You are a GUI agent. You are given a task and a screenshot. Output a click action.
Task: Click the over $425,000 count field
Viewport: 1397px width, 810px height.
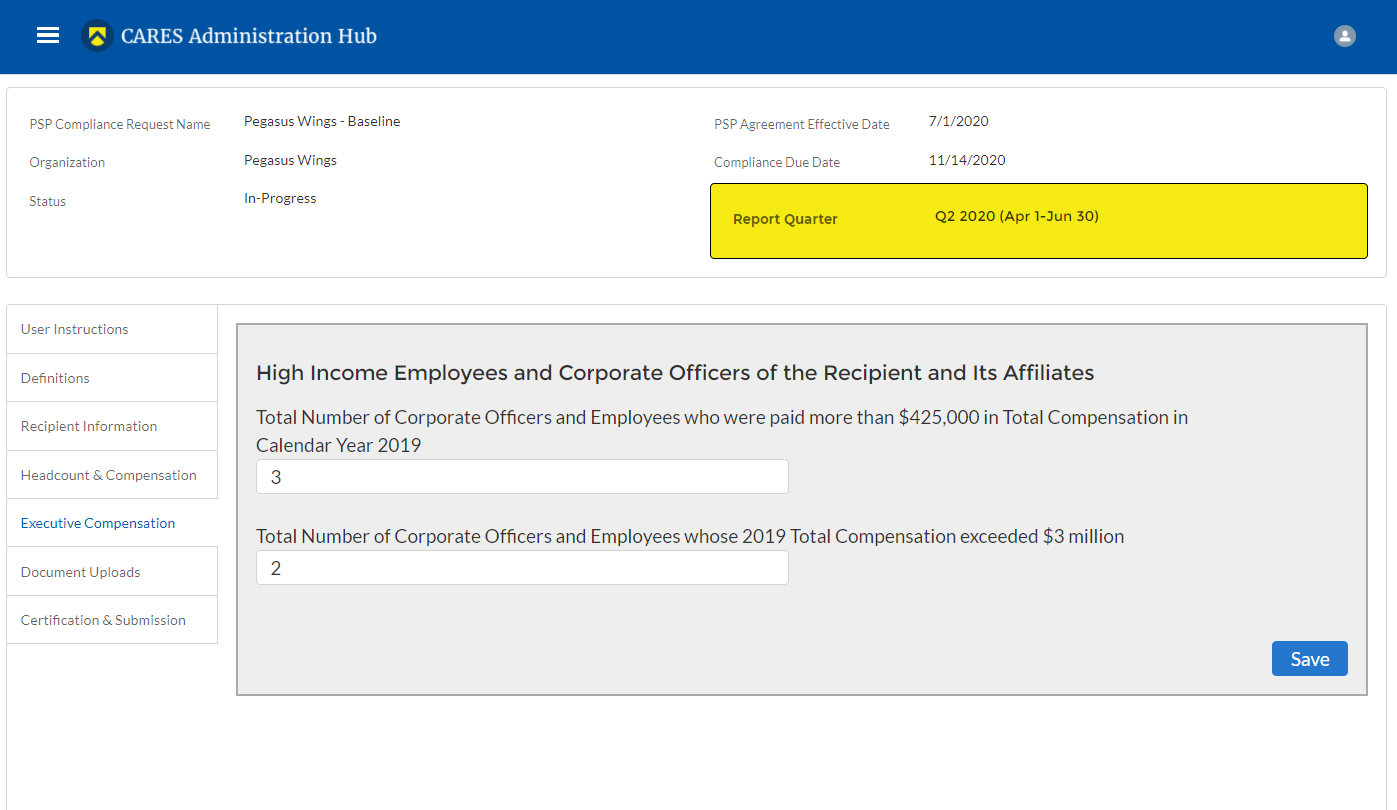click(522, 477)
